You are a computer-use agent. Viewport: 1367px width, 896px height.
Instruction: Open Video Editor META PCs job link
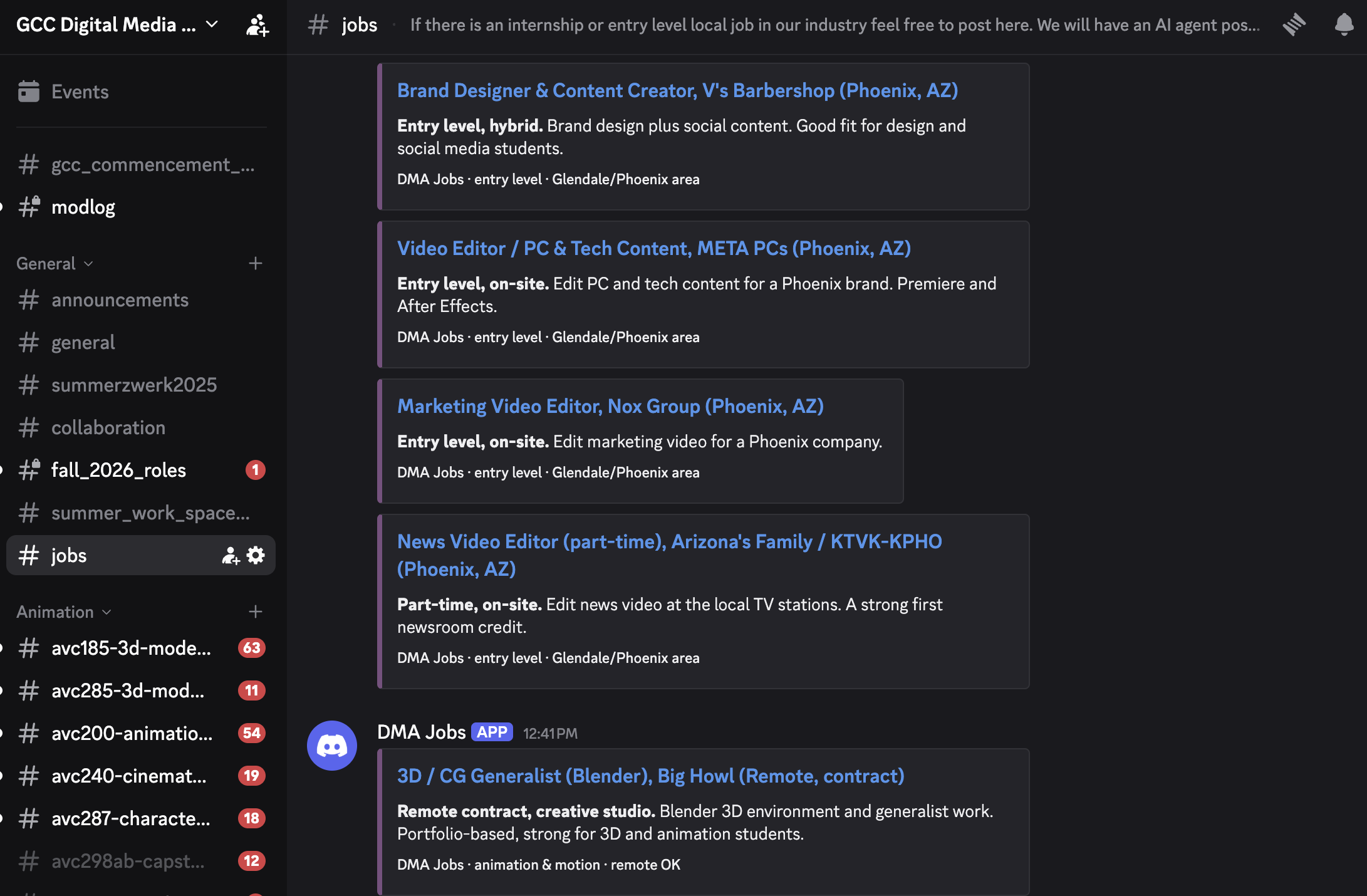tap(654, 248)
